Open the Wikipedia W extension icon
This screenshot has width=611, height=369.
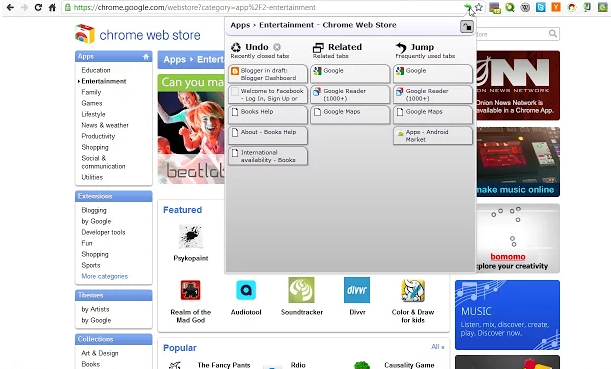525,7
